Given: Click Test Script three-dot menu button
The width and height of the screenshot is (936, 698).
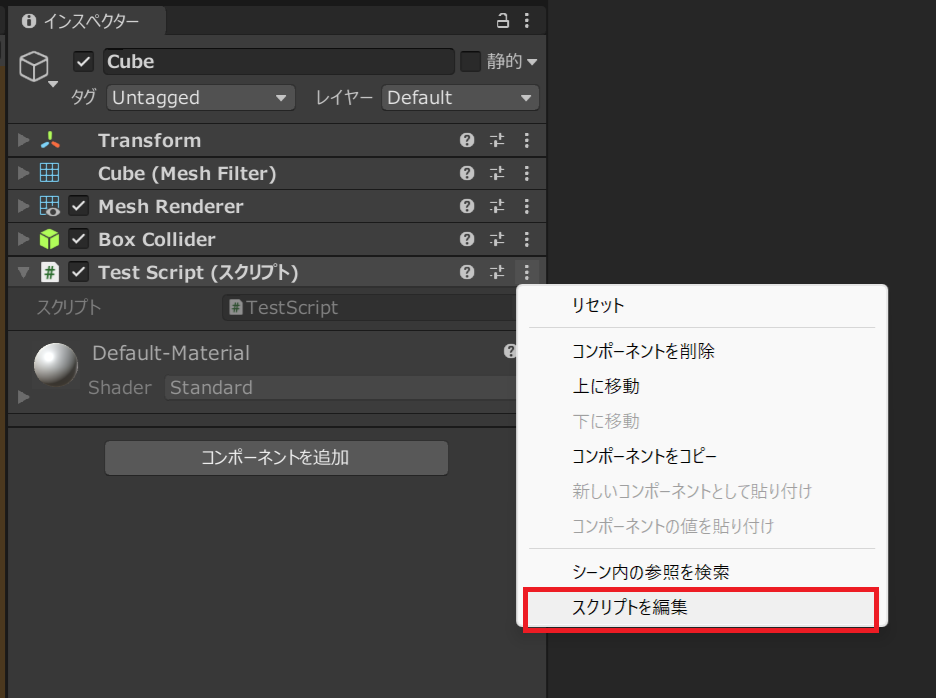Looking at the screenshot, I should 526,272.
